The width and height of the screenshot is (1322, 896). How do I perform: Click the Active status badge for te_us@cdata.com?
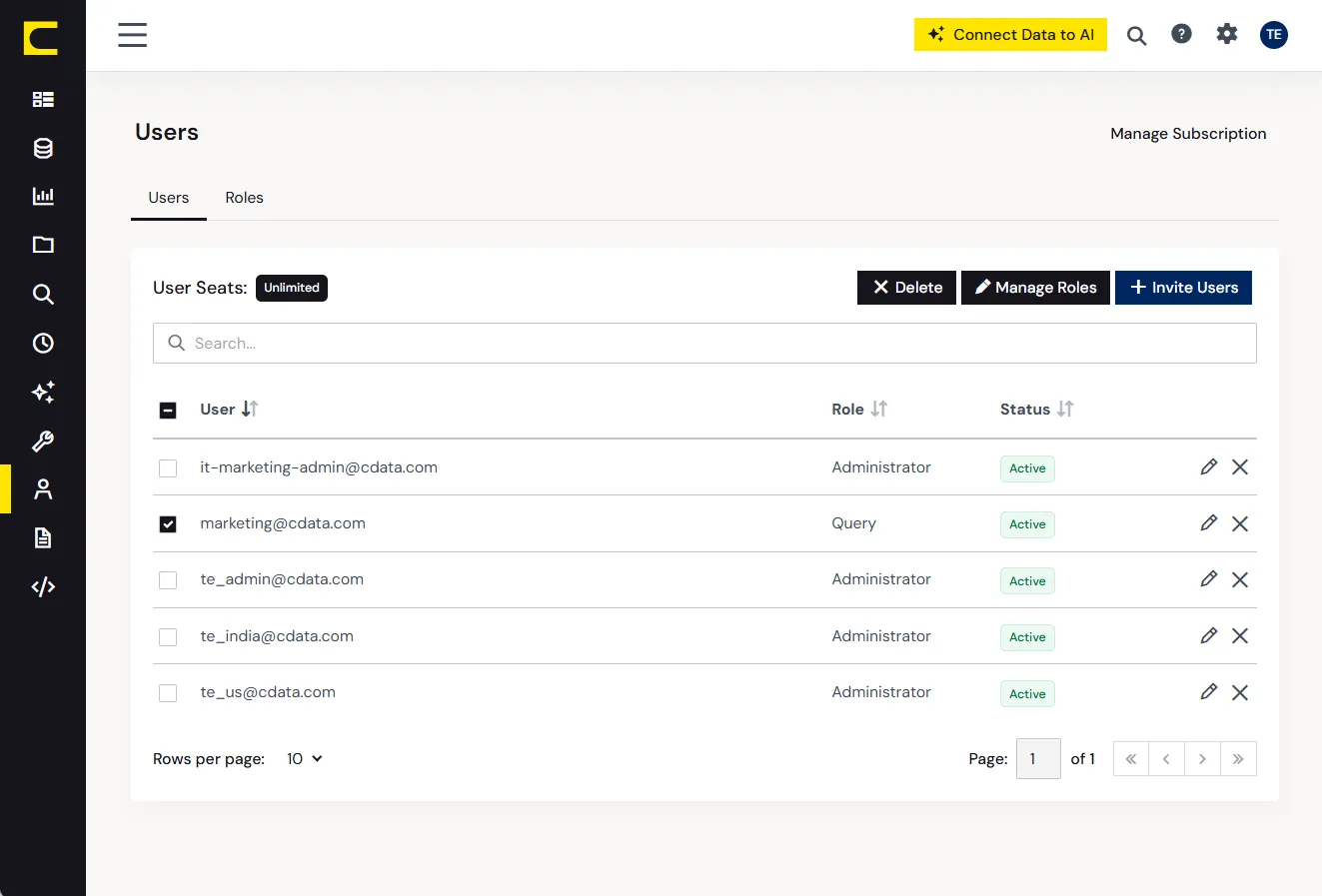1027,694
